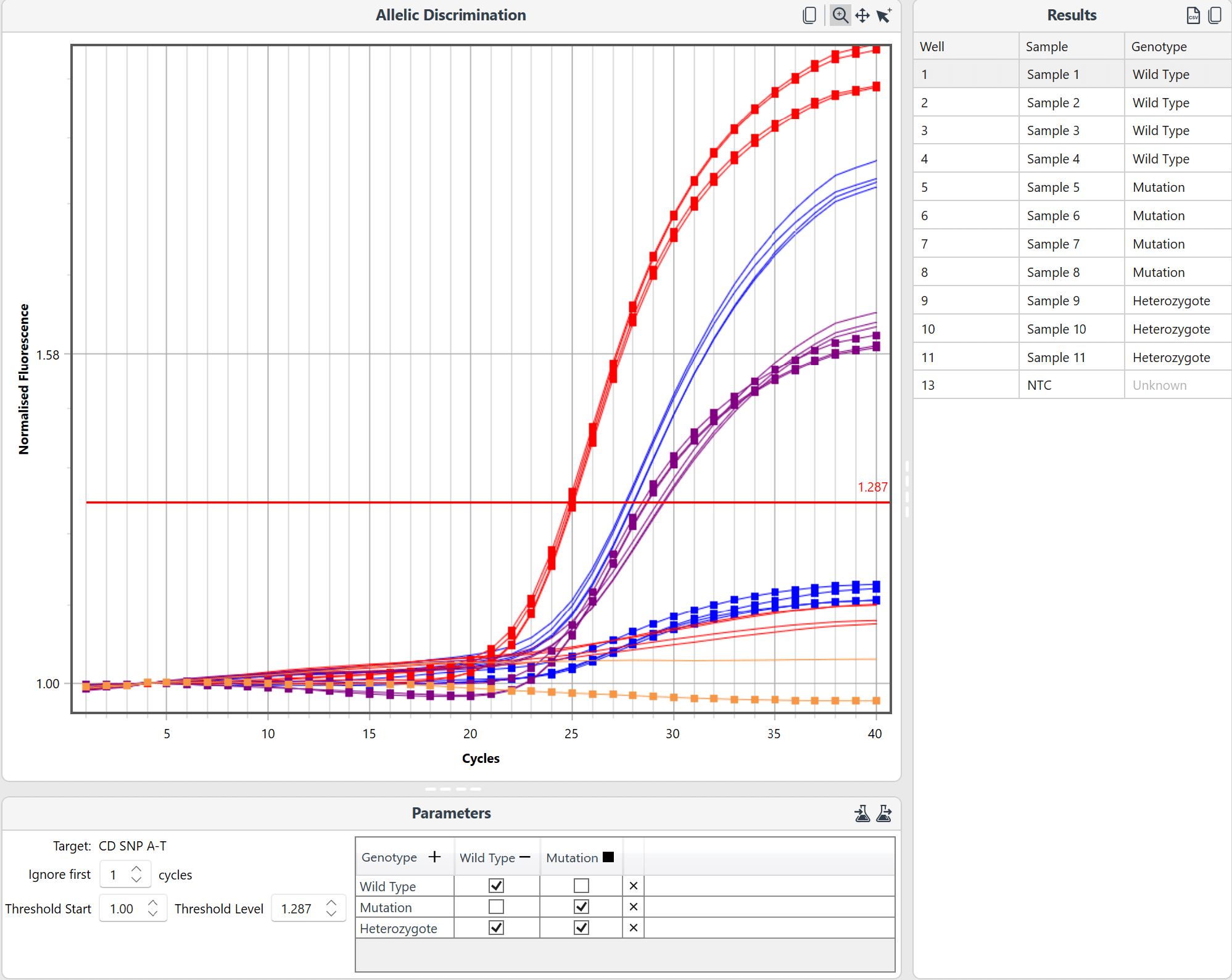Activate the zoom magnifier tool
Screen dimensions: 1232x980
840,15
